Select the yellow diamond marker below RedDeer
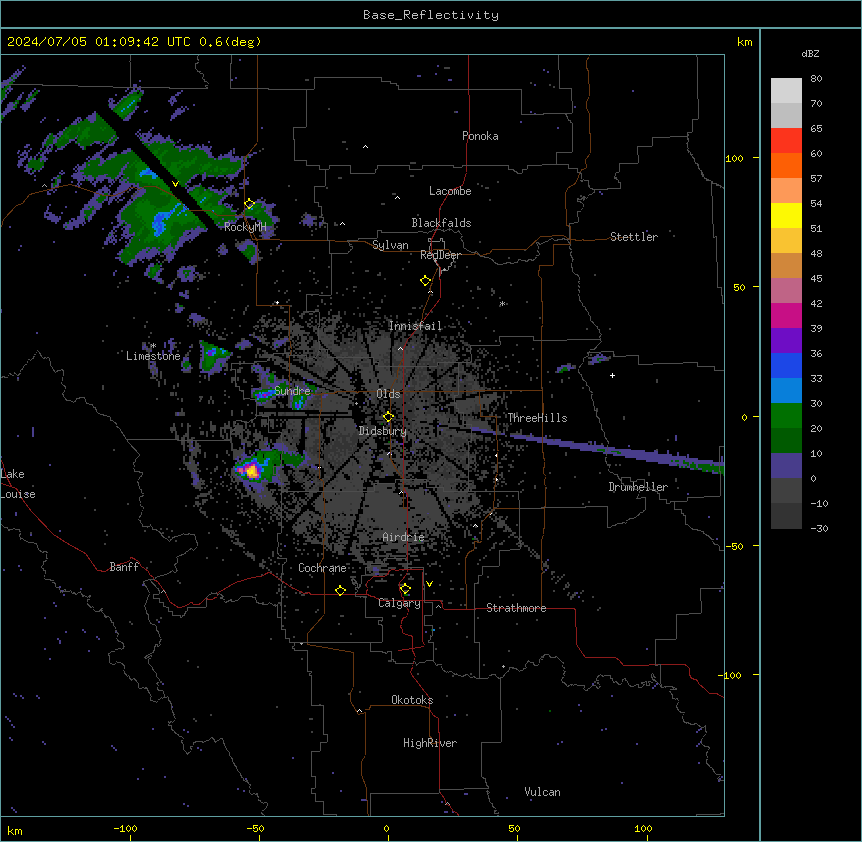The width and height of the screenshot is (862, 842). click(426, 281)
